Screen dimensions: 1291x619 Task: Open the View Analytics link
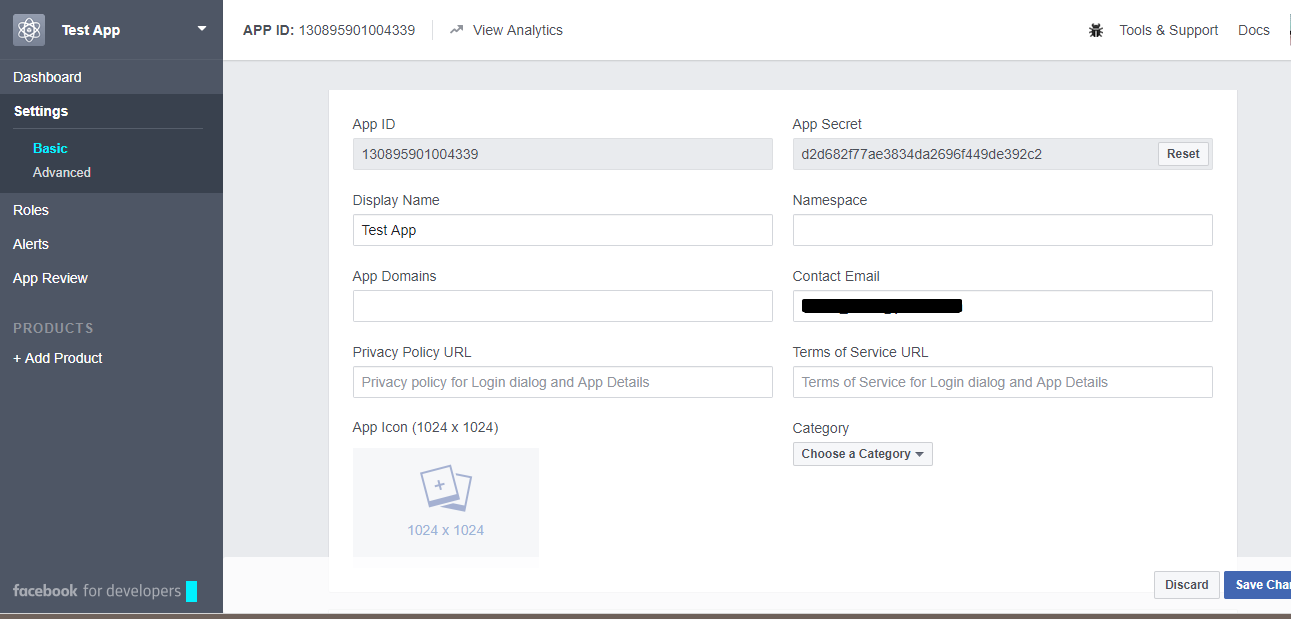coord(517,30)
